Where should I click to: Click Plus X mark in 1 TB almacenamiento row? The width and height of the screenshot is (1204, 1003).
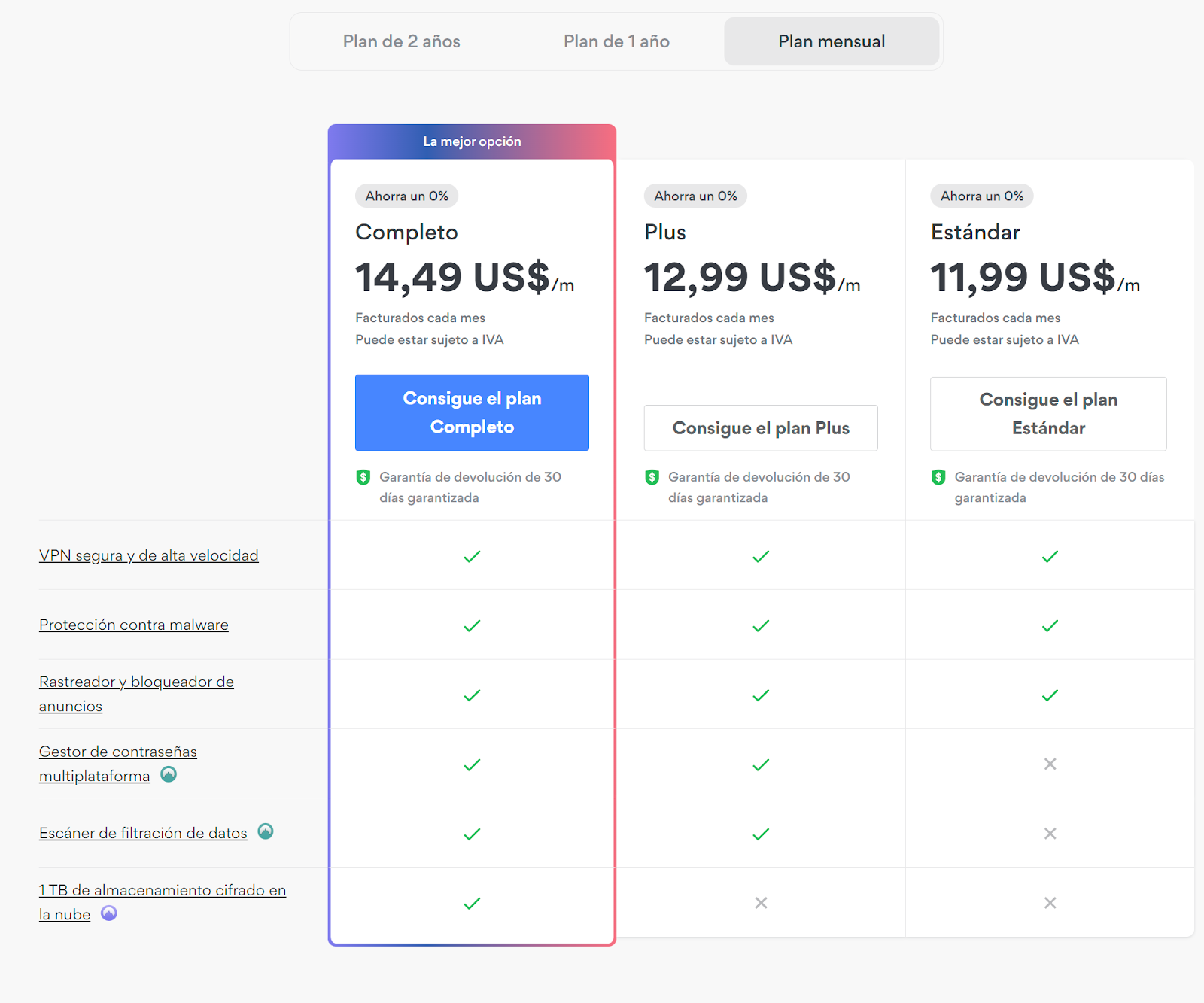click(x=762, y=903)
